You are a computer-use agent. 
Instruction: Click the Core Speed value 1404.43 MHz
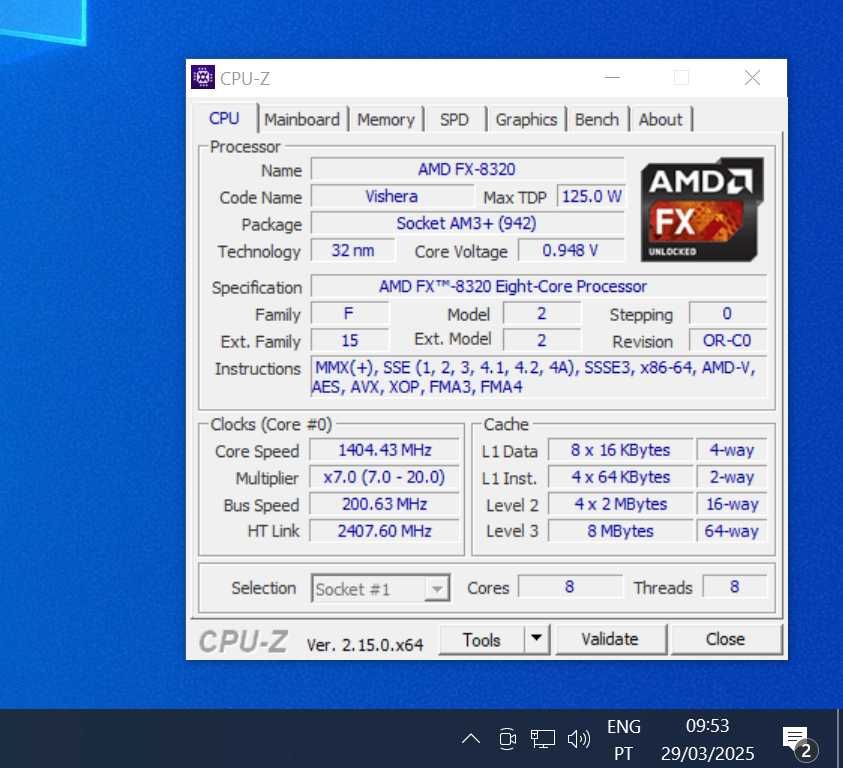[x=384, y=450]
